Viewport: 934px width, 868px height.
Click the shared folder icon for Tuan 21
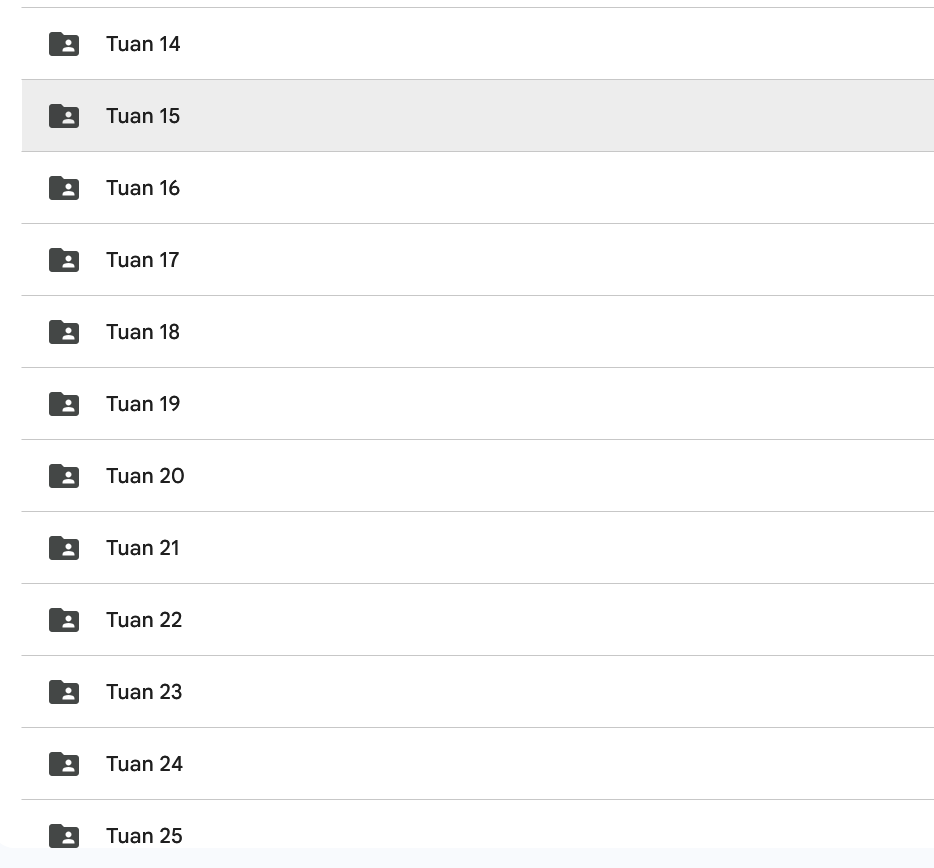64,548
